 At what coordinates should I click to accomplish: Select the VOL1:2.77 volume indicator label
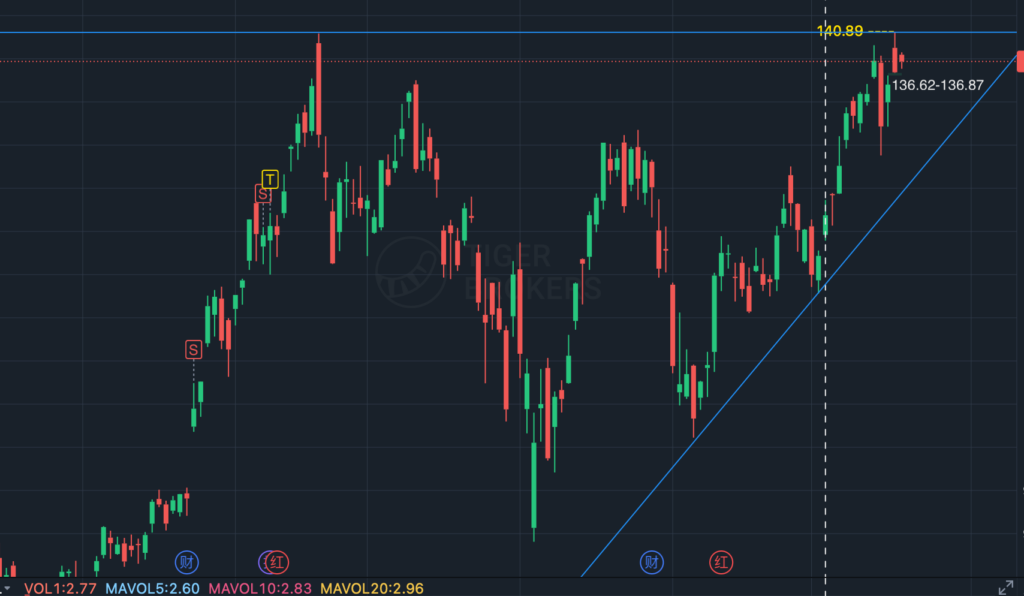(x=59, y=588)
